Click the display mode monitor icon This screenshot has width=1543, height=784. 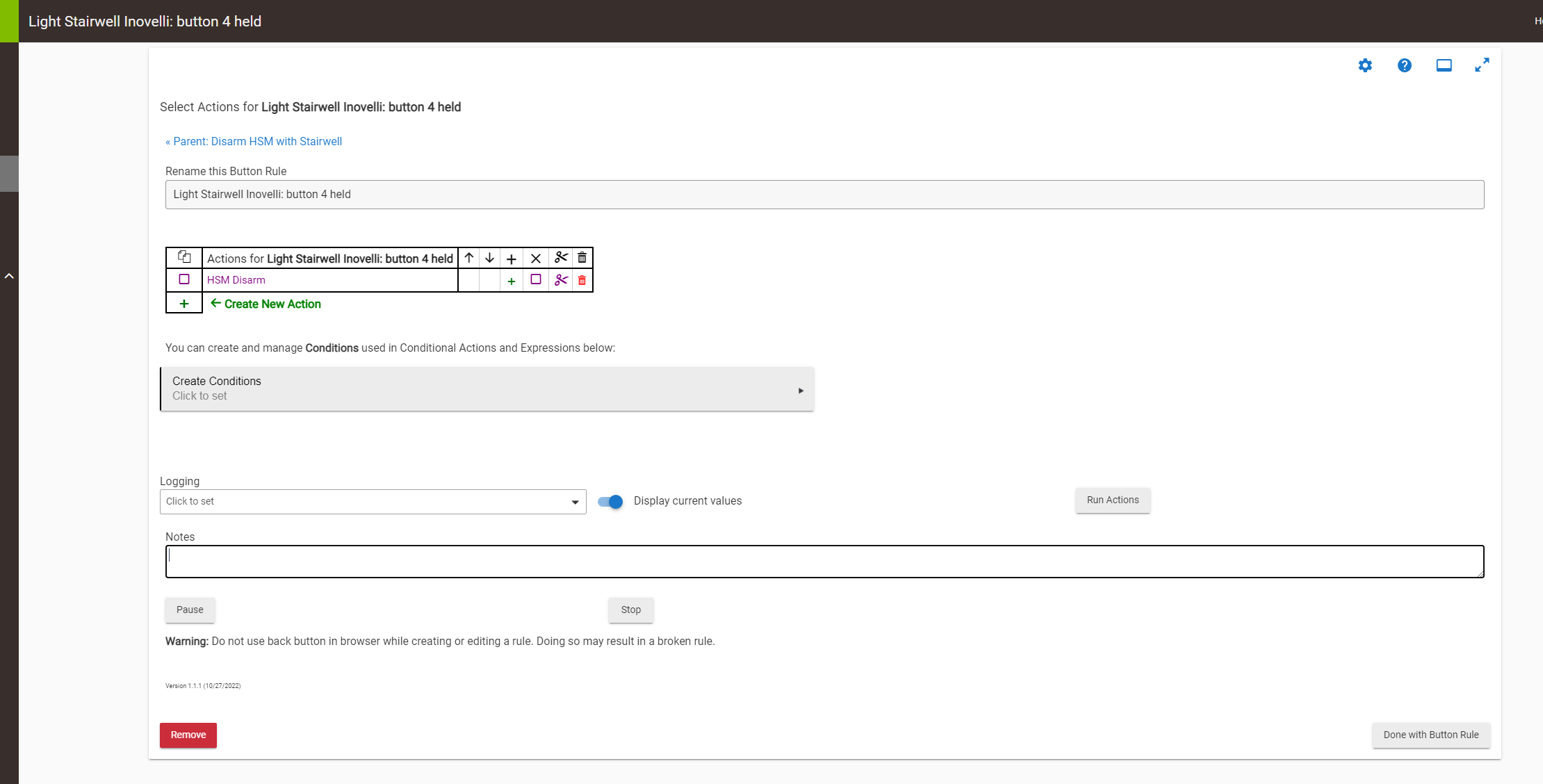click(x=1444, y=65)
